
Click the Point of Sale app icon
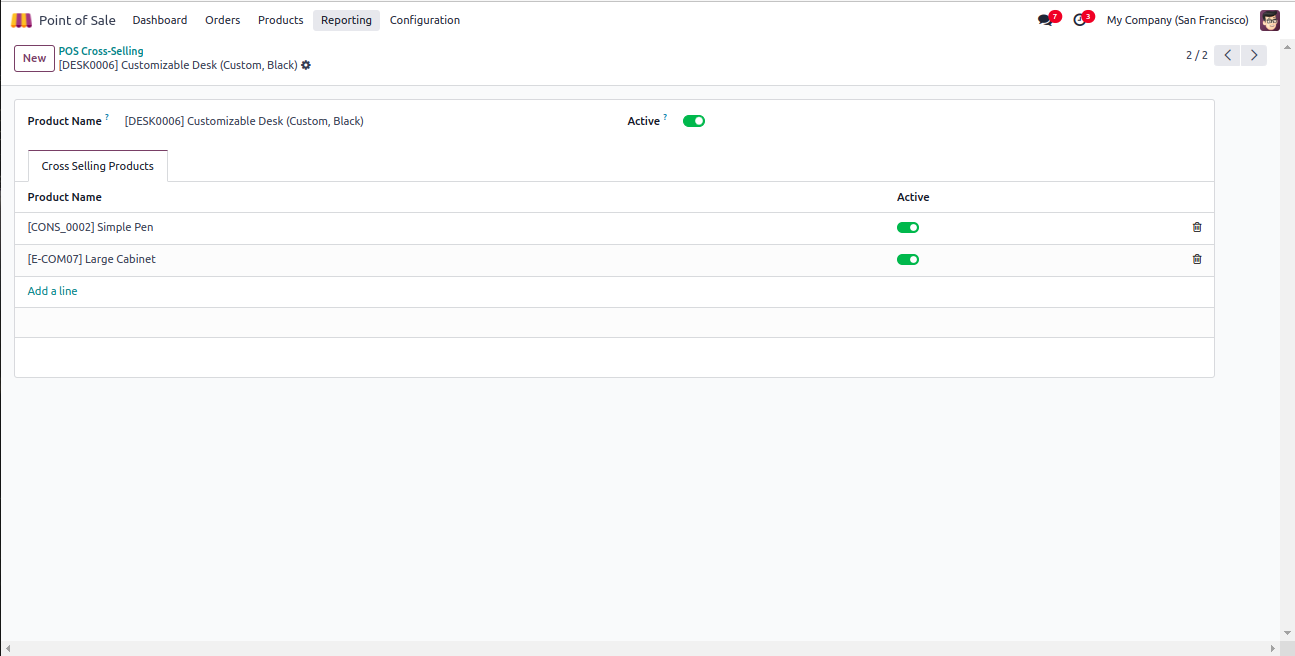(x=22, y=20)
